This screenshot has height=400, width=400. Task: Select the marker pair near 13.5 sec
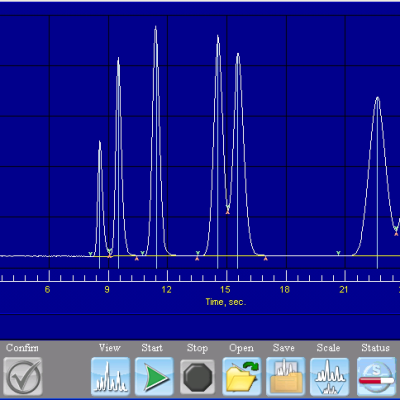197,256
